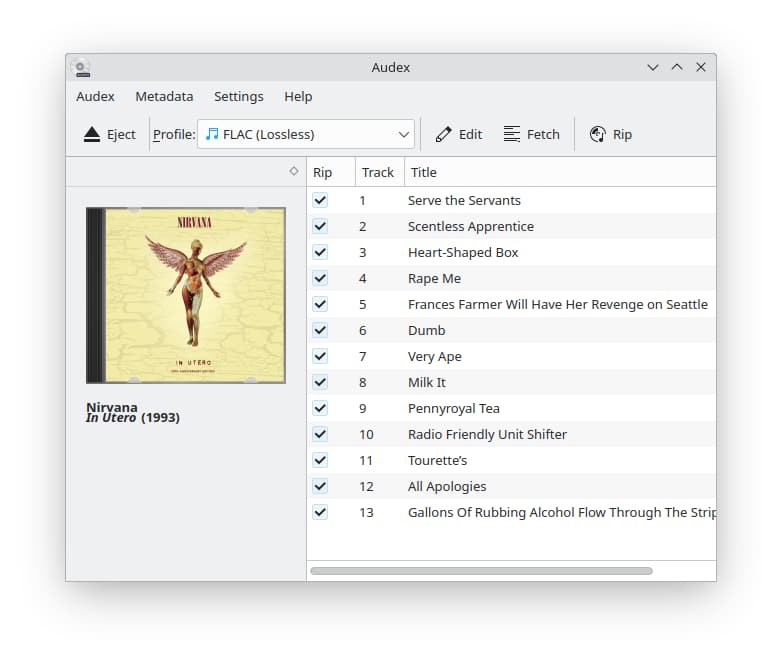Click the music note icon in Profile box
The image size is (783, 660).
[211, 135]
